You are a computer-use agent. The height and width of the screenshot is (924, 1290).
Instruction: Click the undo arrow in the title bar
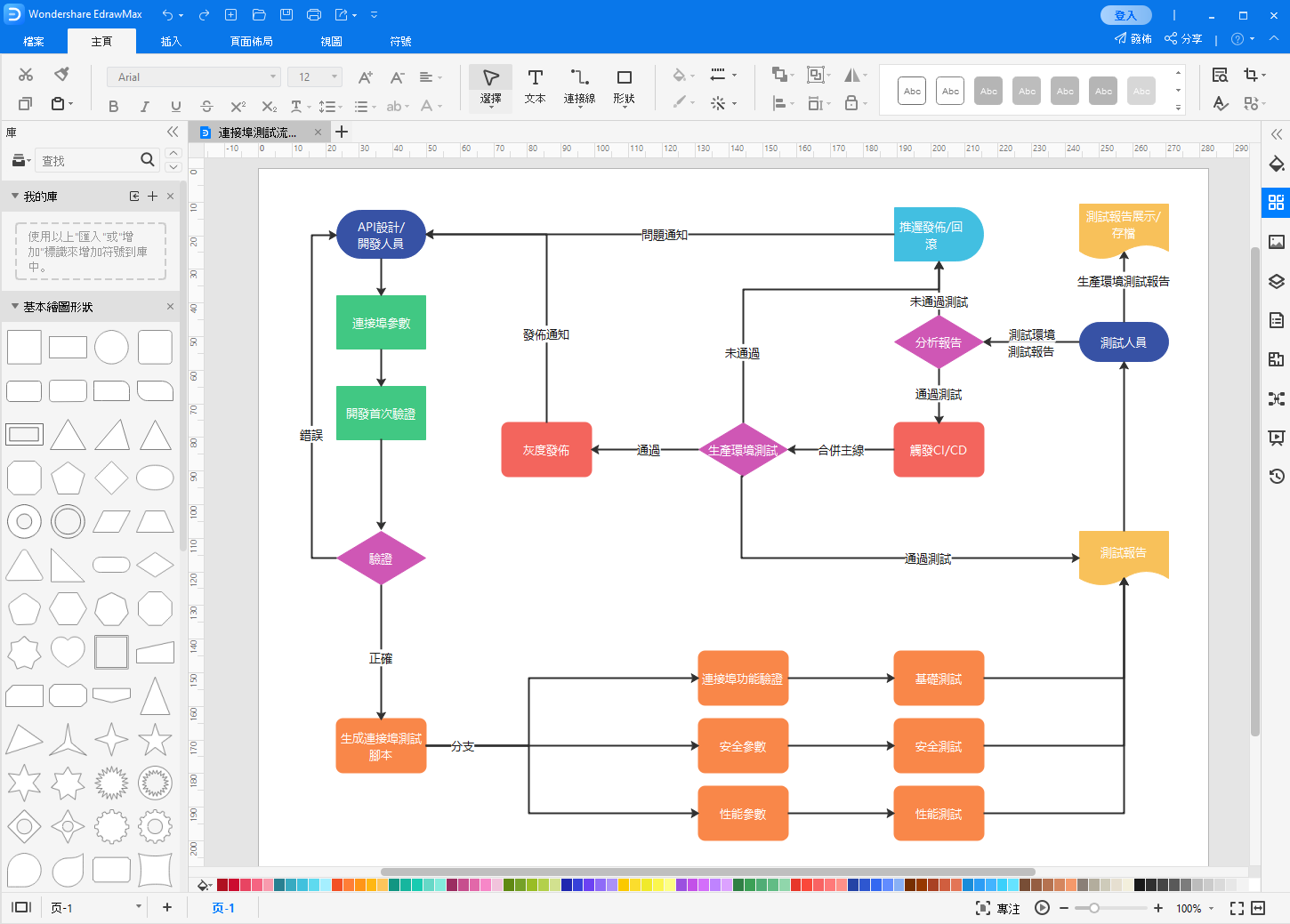click(167, 15)
